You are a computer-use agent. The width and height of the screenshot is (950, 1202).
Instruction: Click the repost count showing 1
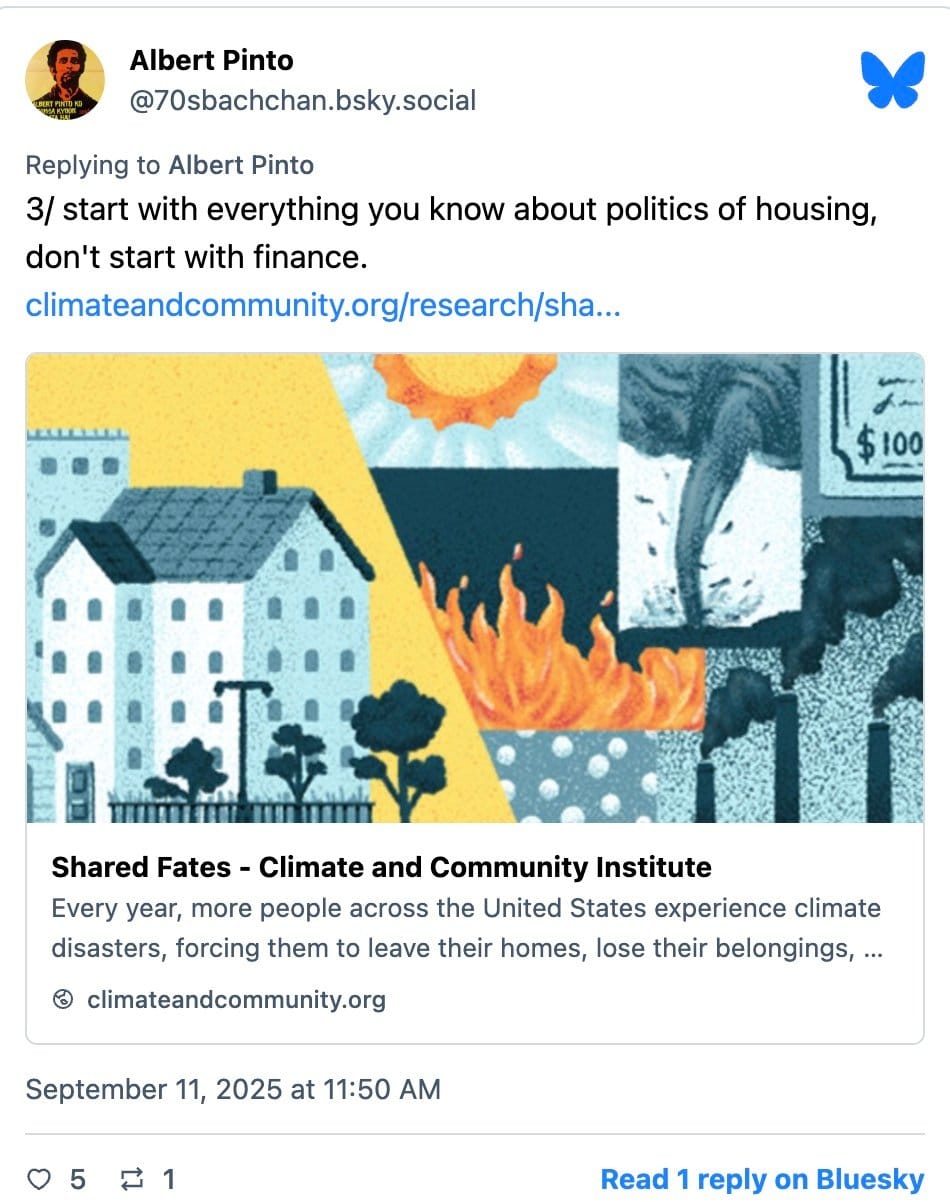click(169, 1180)
